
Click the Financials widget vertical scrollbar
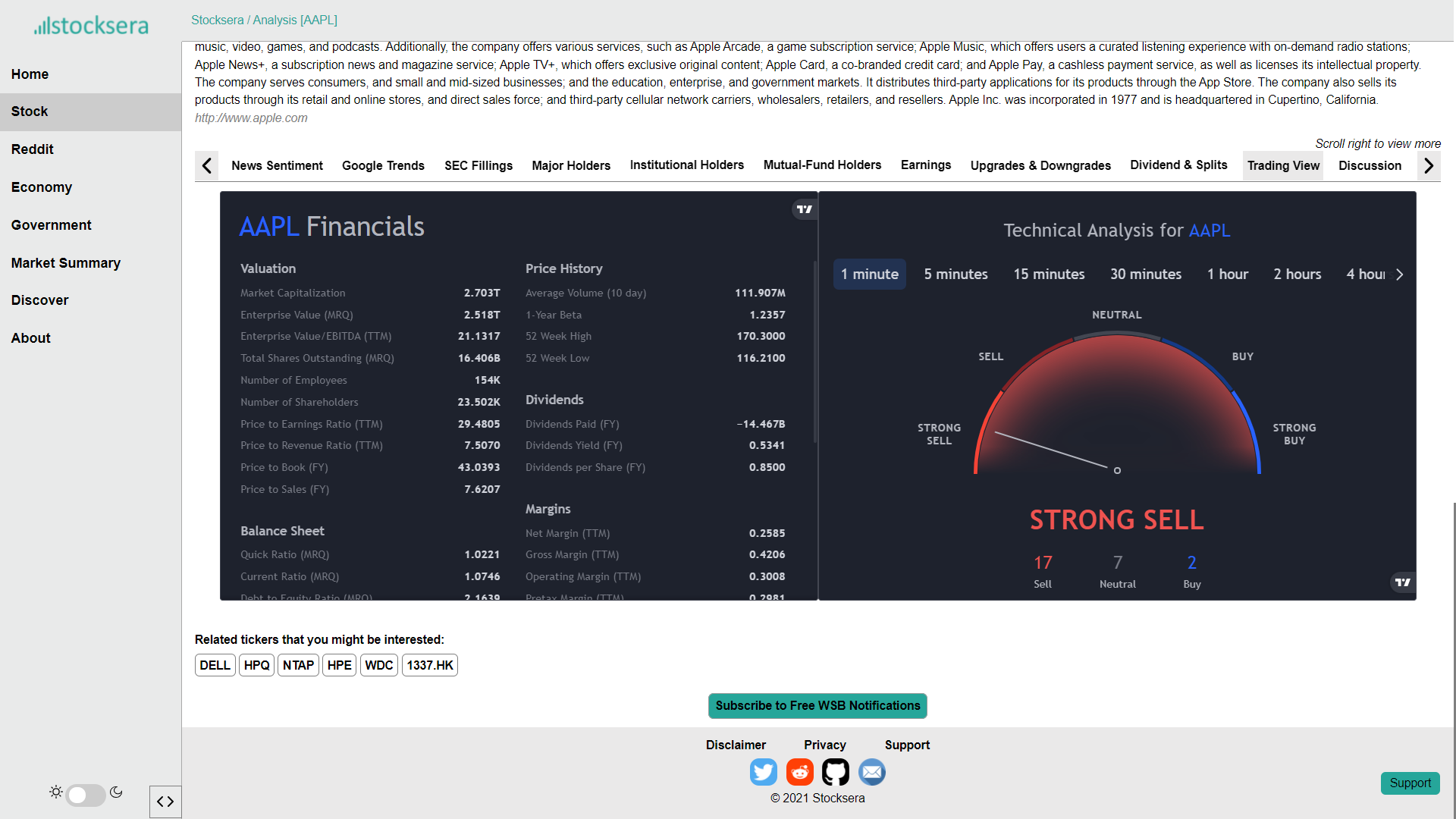point(814,352)
